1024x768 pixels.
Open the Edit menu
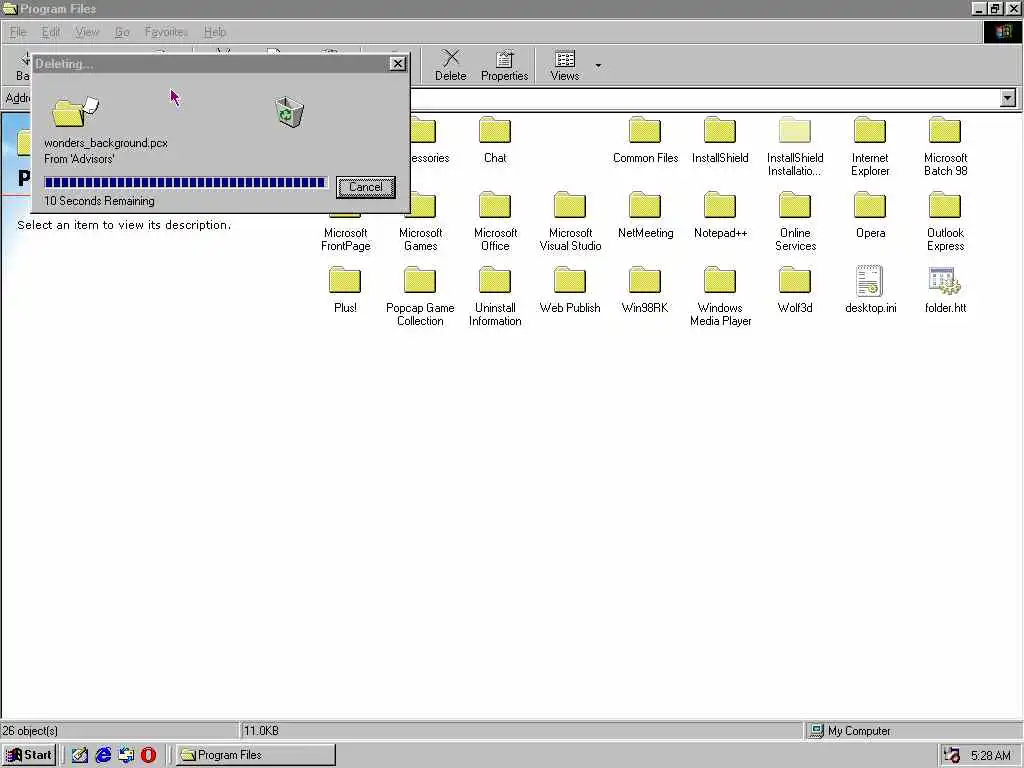(x=50, y=31)
